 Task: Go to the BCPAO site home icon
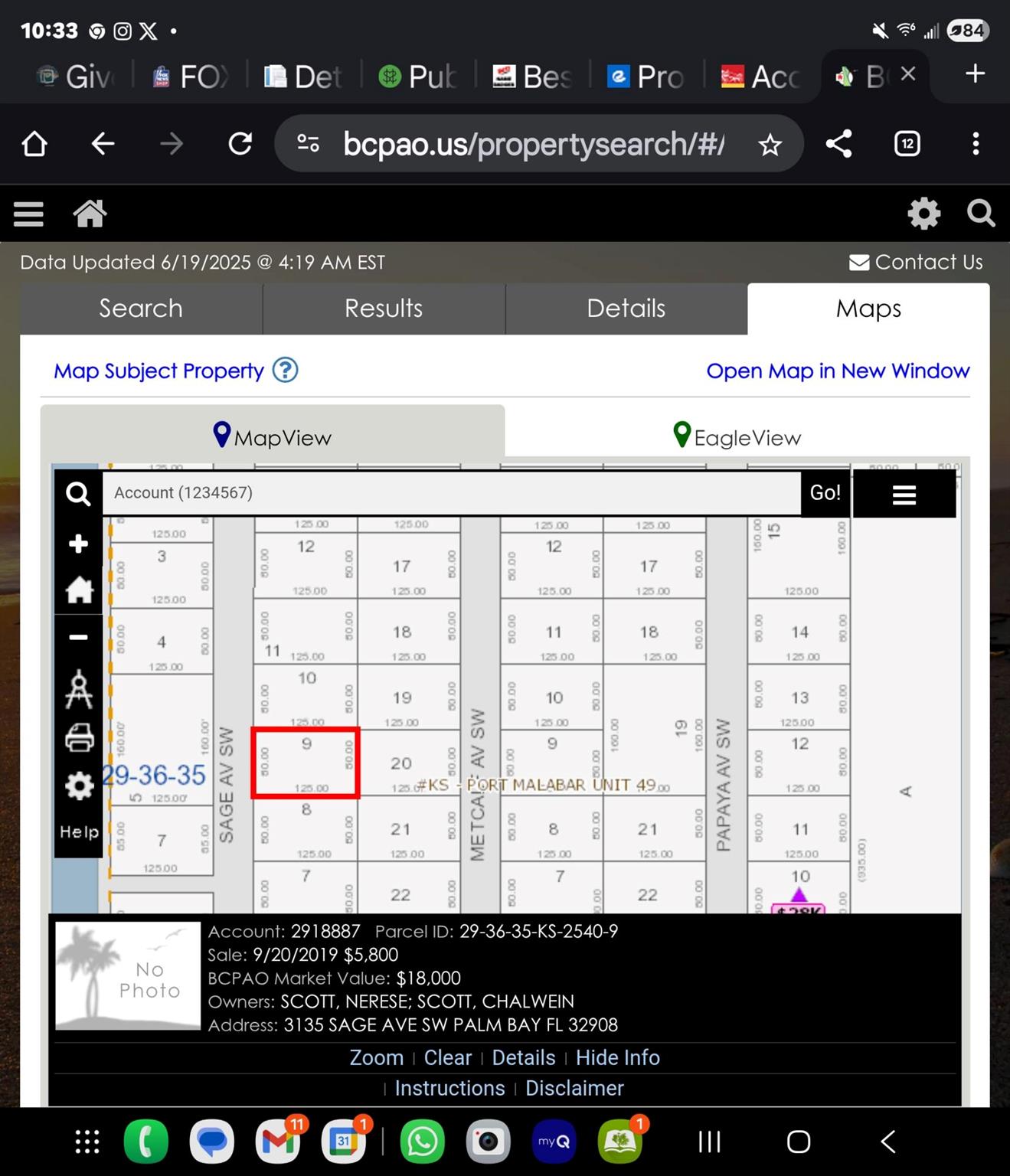click(90, 214)
